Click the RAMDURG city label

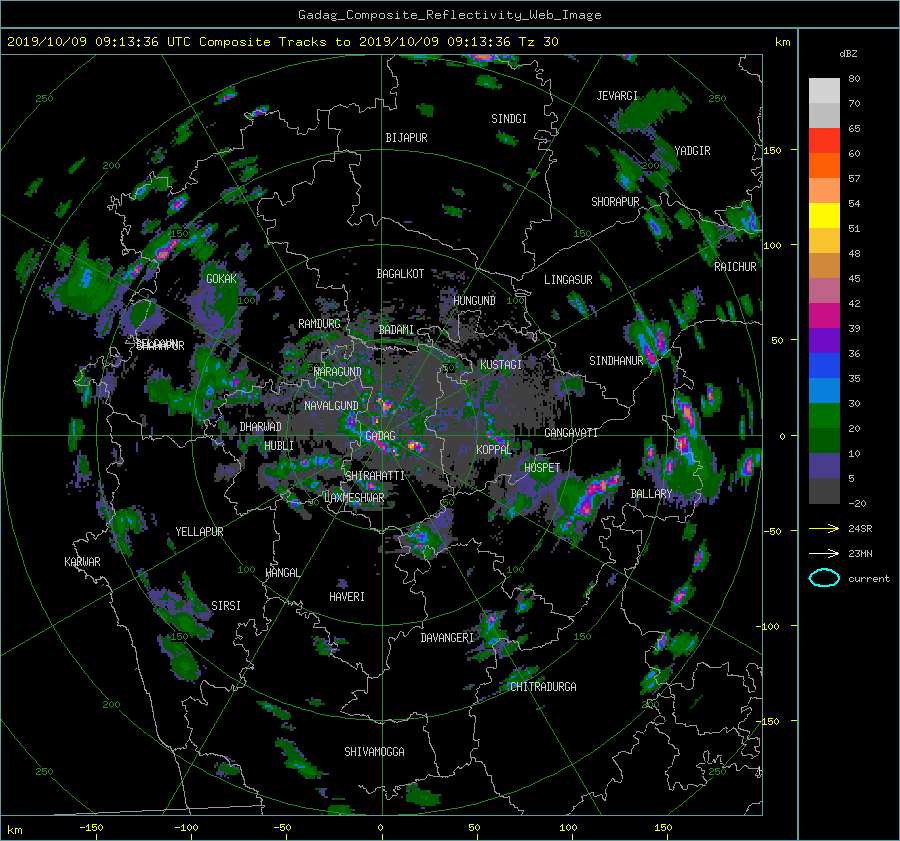click(319, 324)
